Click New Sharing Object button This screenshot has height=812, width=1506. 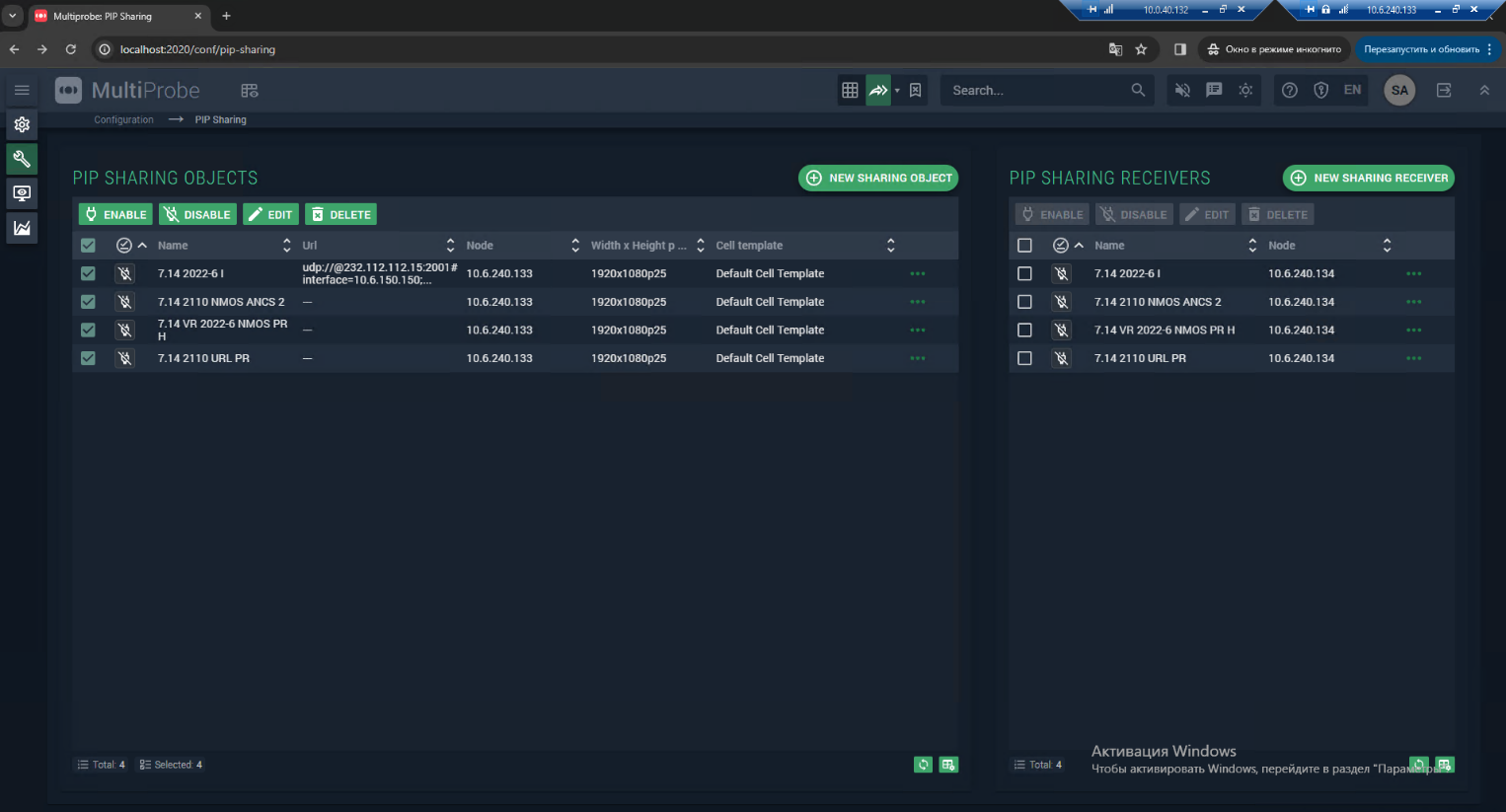[878, 178]
